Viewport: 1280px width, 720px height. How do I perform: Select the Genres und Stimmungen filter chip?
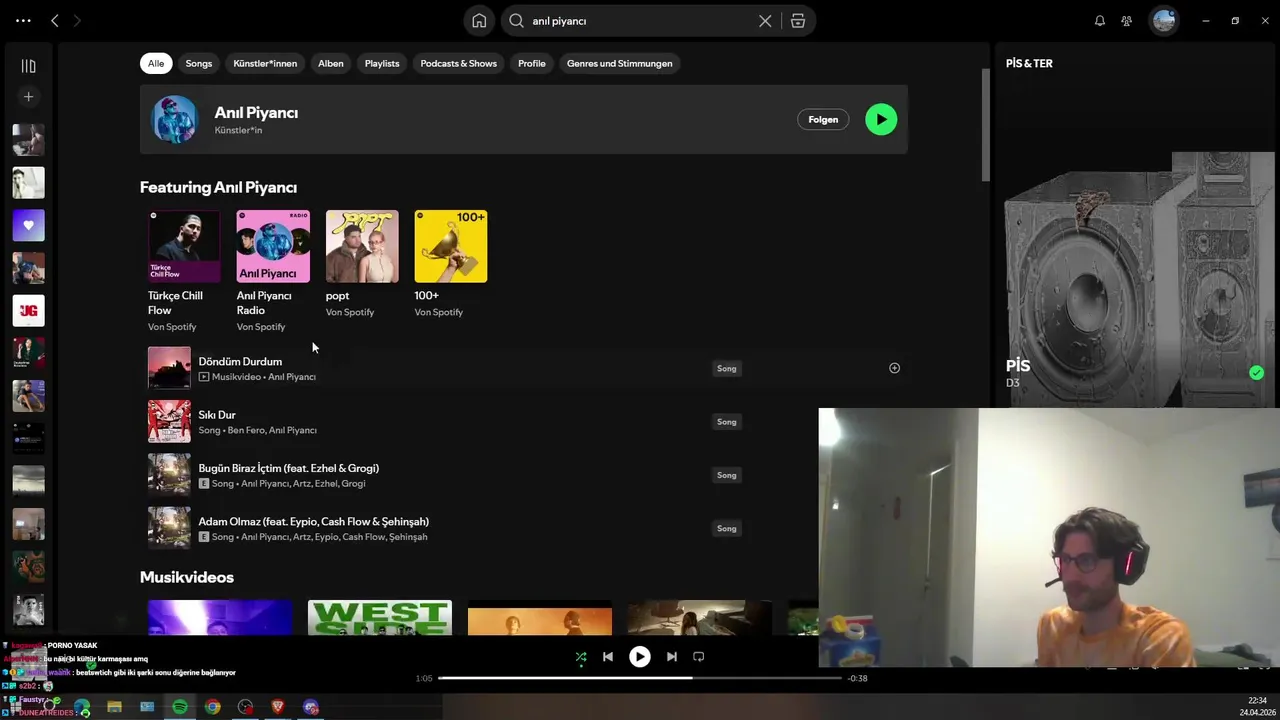[x=619, y=63]
